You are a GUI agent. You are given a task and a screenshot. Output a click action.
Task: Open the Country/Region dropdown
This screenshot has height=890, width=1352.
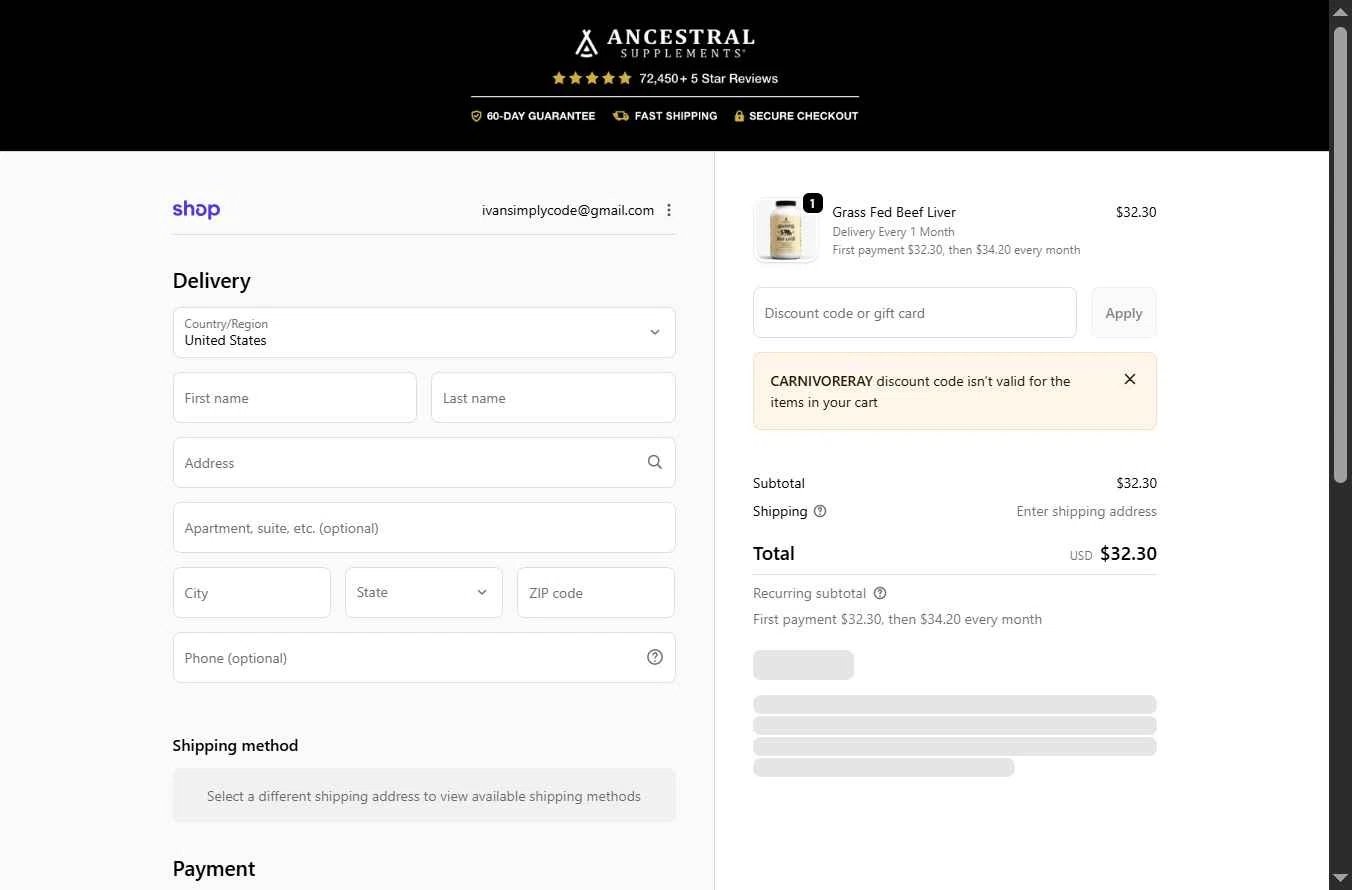click(x=424, y=332)
